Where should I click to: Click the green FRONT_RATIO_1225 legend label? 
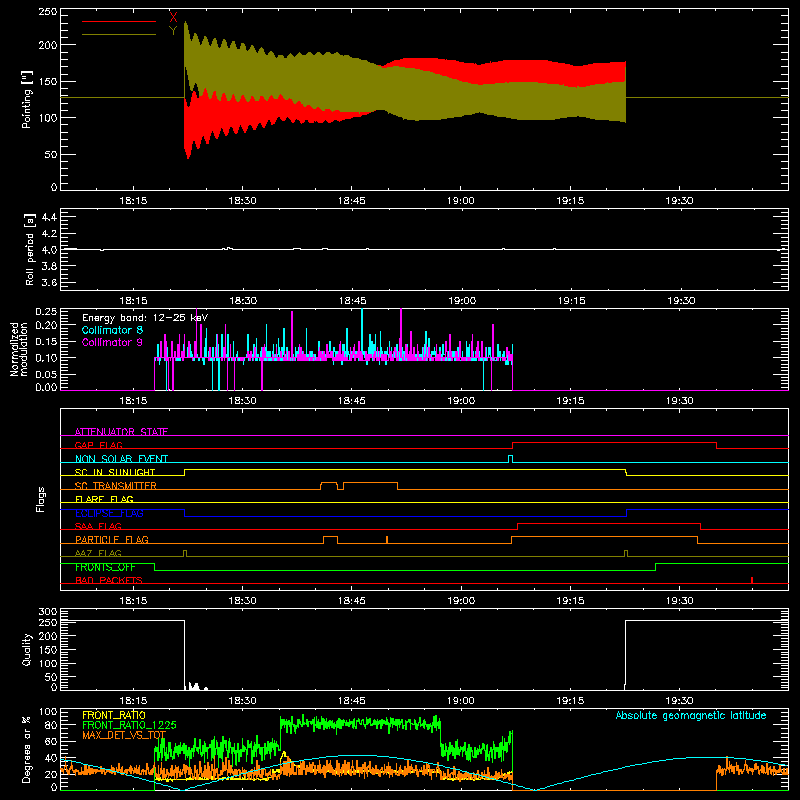click(x=129, y=725)
